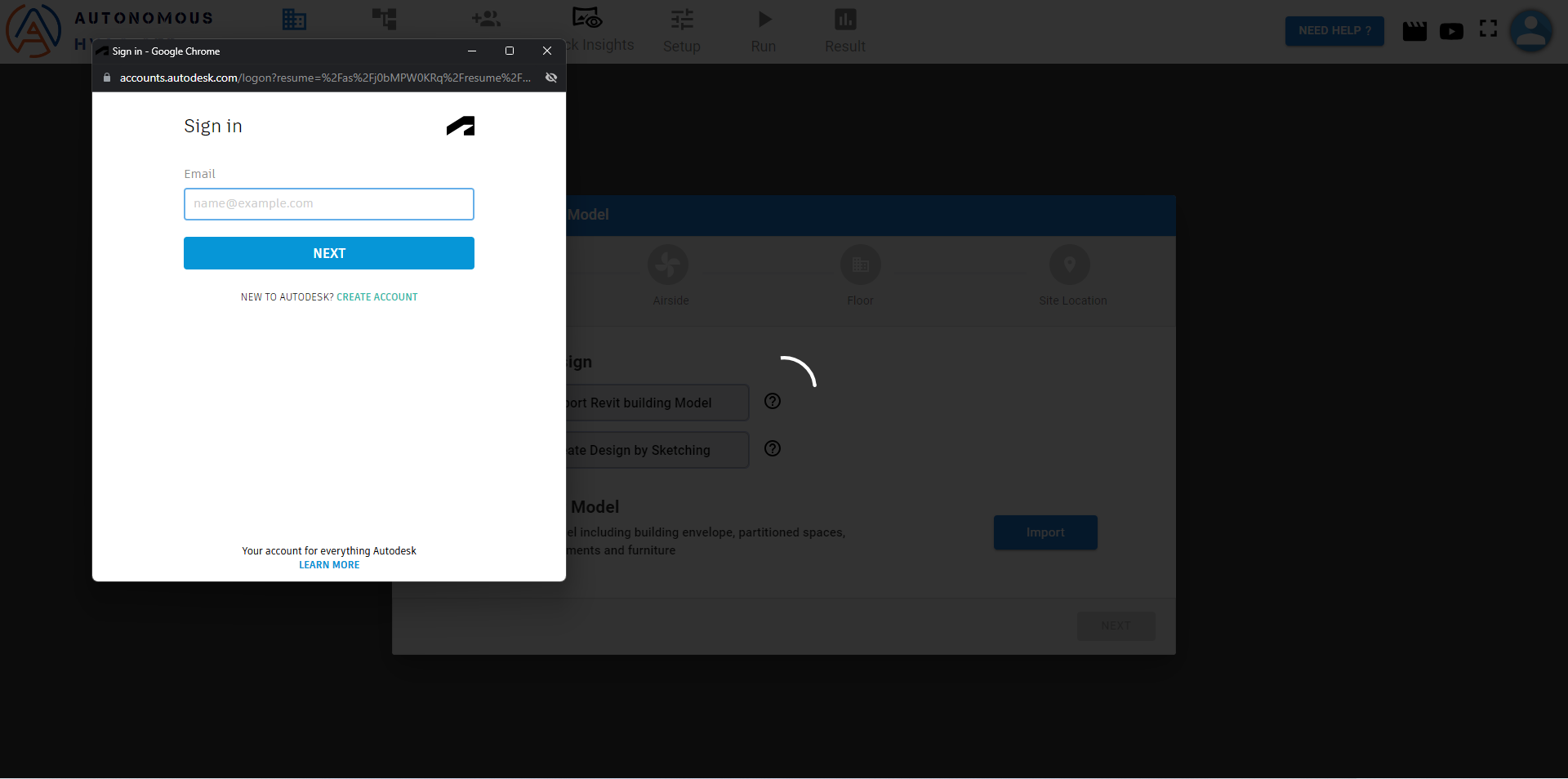The width and height of the screenshot is (1568, 779).
Task: Open the YouTube icon in the header
Action: 1451,31
